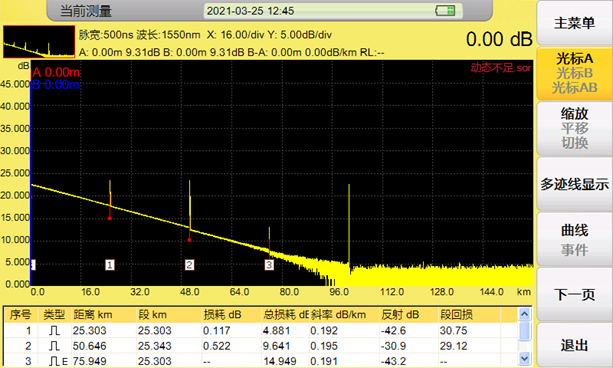Viewport: 613px width, 368px height.
Task: Click event marker 1 on the trace
Action: point(110,265)
